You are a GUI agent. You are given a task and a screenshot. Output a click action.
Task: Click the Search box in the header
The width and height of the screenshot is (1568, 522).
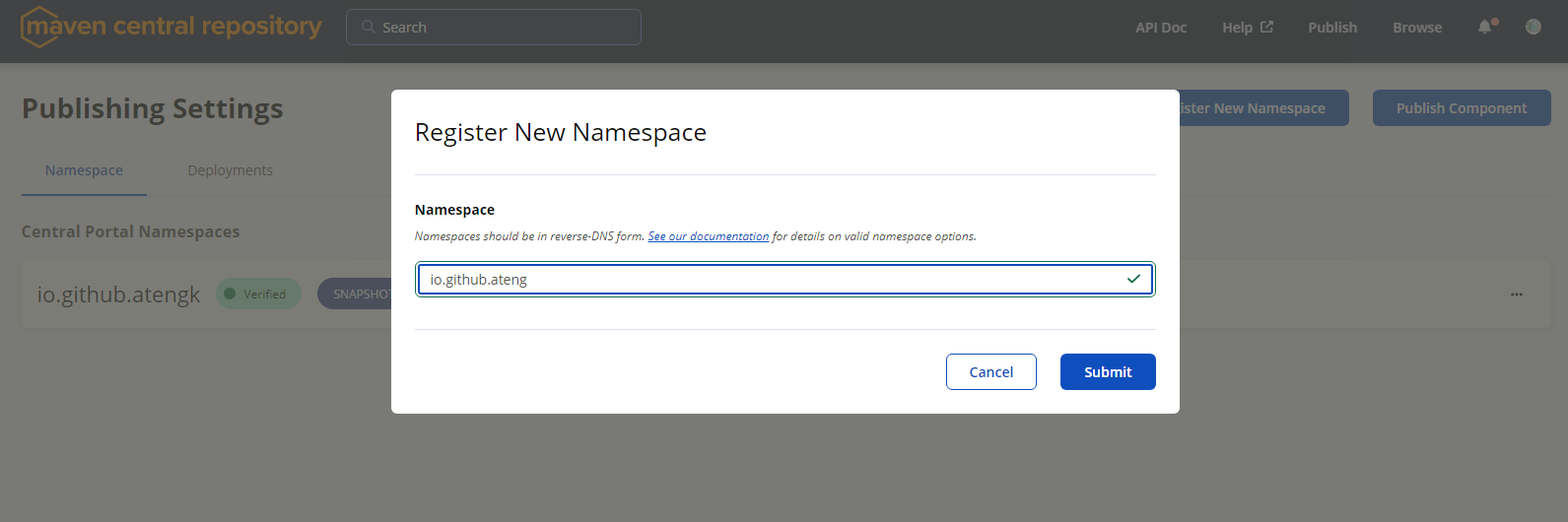pyautogui.click(x=493, y=28)
